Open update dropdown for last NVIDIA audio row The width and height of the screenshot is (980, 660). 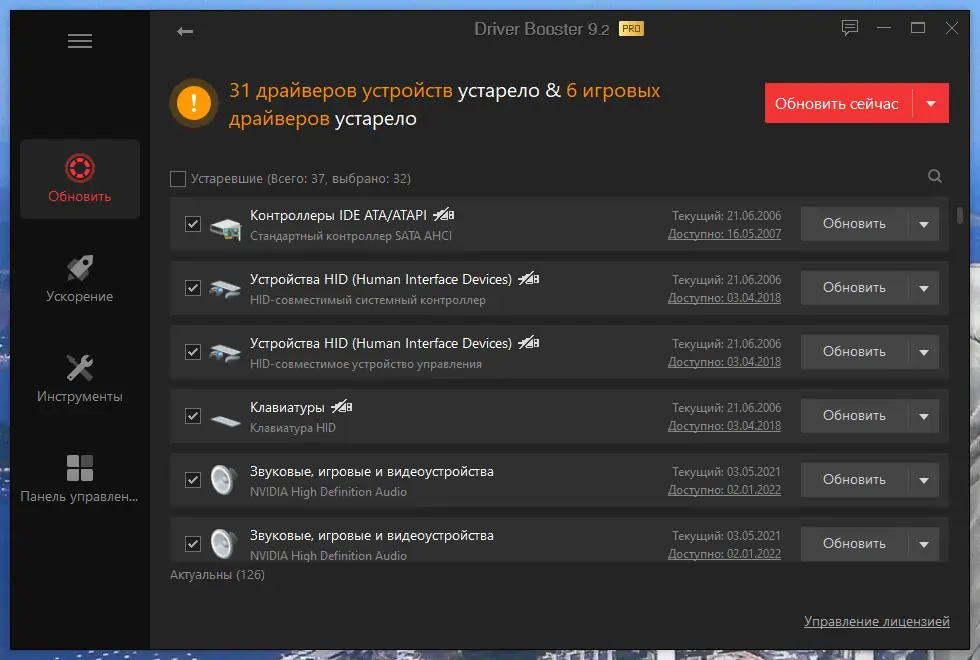924,544
